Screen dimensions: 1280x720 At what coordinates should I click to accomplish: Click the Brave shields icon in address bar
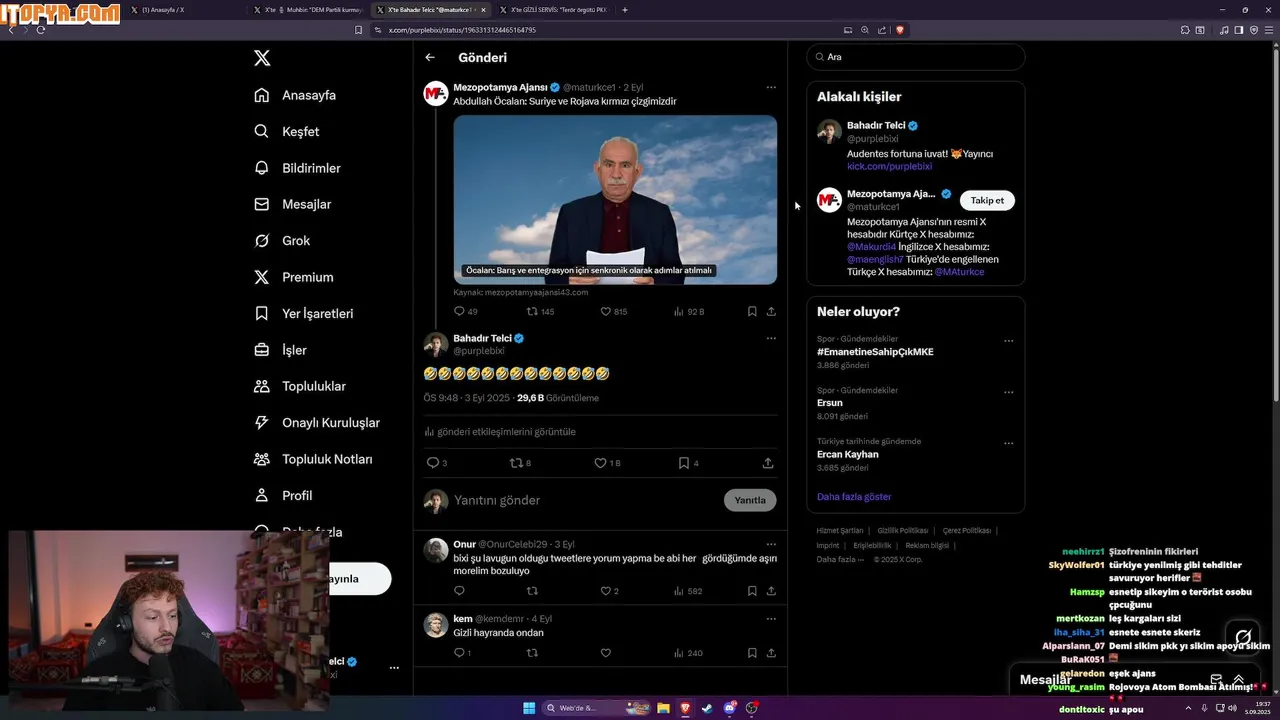pyautogui.click(x=900, y=30)
